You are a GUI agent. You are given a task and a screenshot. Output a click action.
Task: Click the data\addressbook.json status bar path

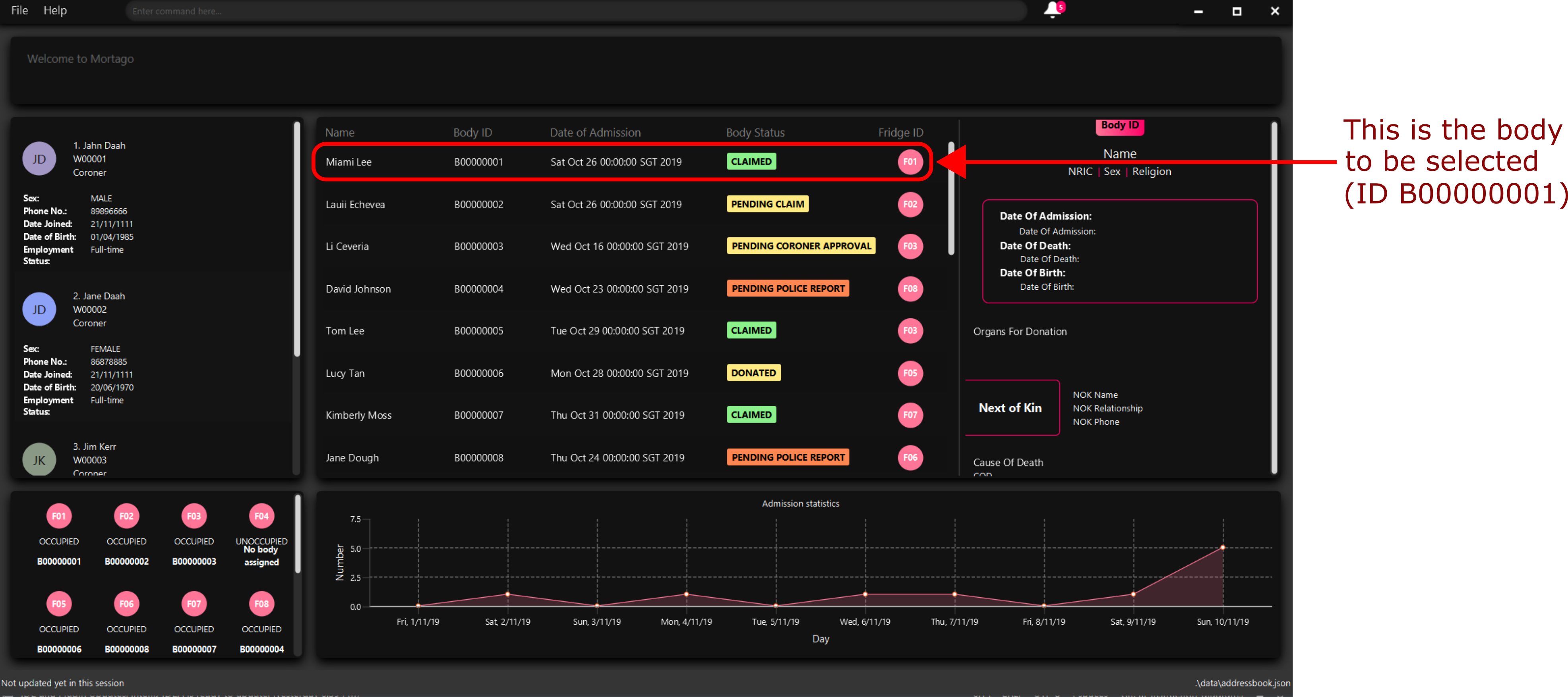(1242, 683)
